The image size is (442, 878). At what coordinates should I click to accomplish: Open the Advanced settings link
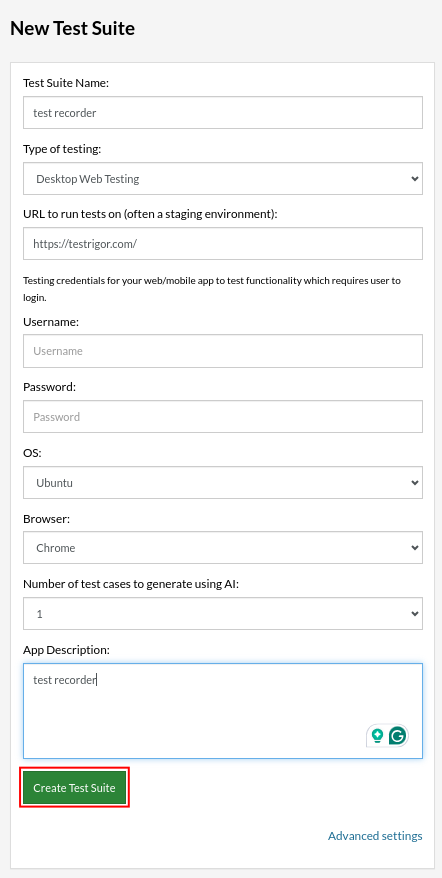(x=375, y=836)
